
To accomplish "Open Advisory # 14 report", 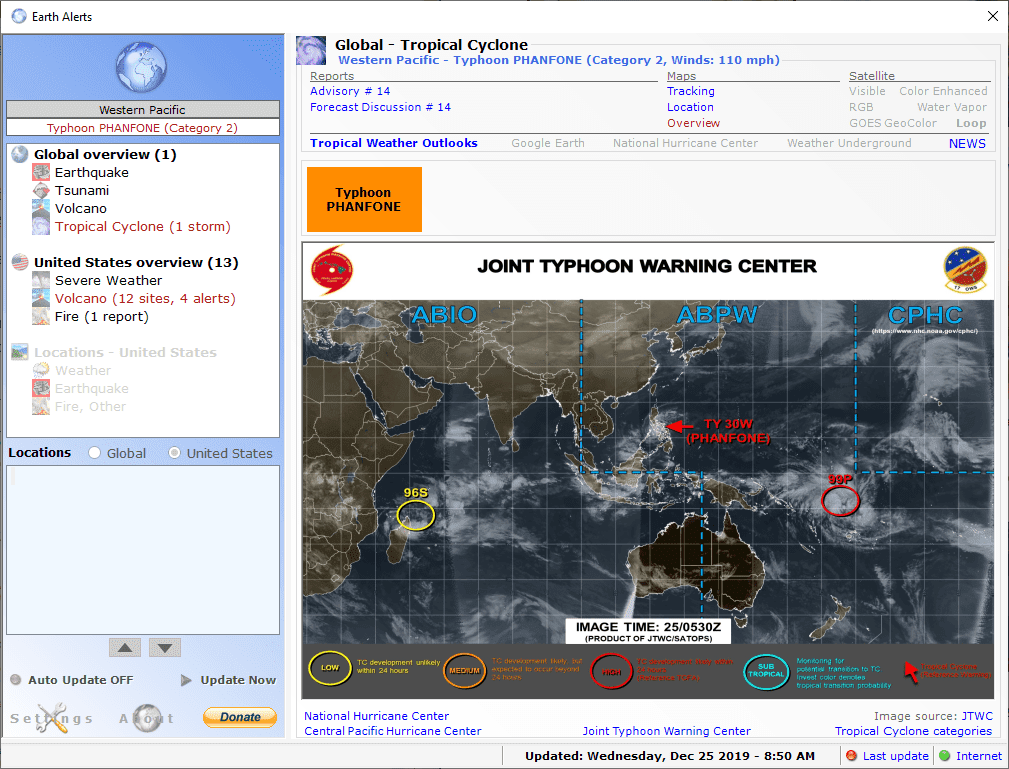I will coord(350,91).
